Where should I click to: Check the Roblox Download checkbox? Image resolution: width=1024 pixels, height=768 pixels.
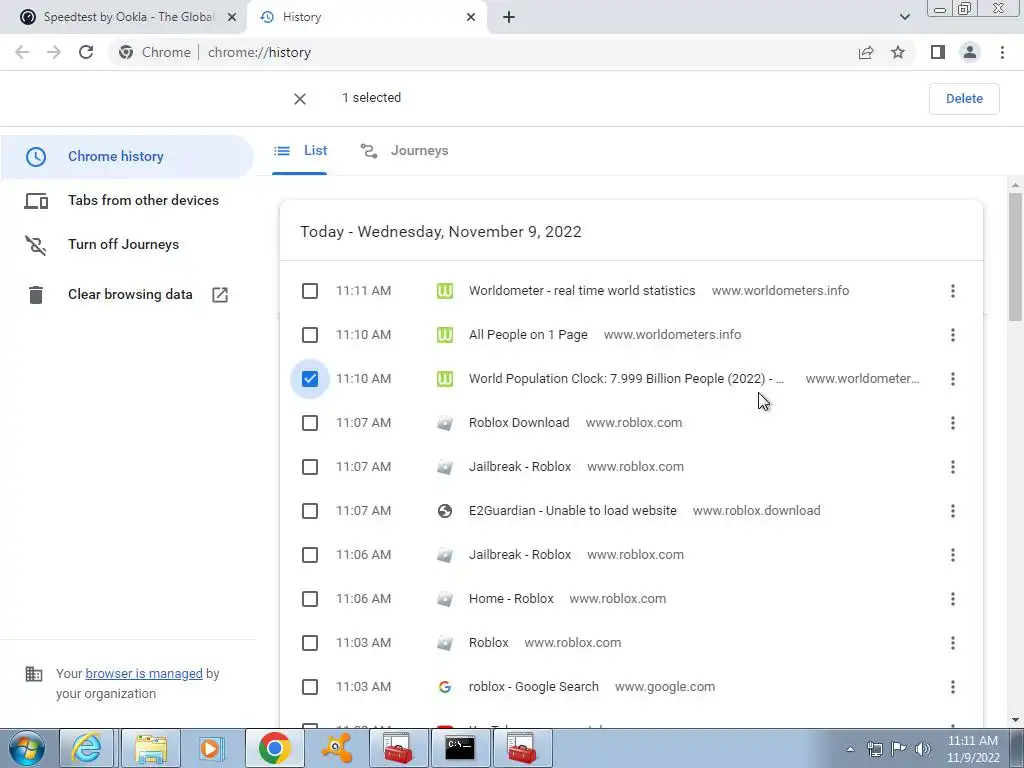310,423
